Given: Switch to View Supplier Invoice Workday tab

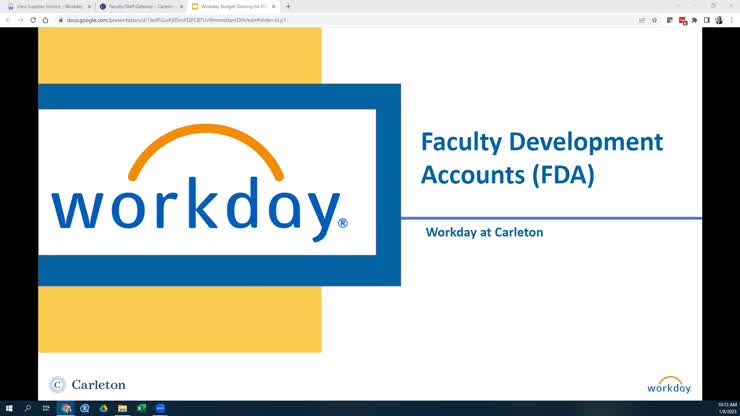Looking at the screenshot, I should click(x=47, y=7).
